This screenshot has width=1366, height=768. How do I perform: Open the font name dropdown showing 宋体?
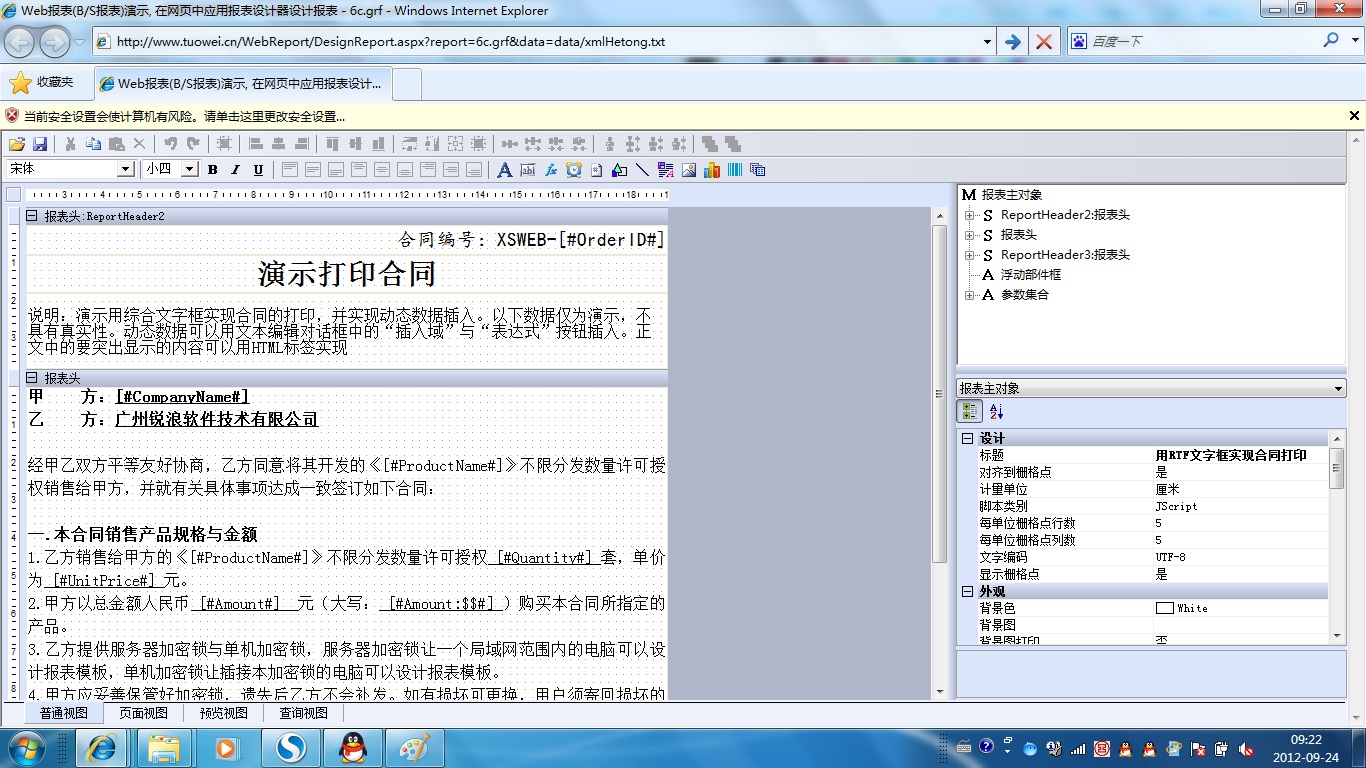point(126,169)
